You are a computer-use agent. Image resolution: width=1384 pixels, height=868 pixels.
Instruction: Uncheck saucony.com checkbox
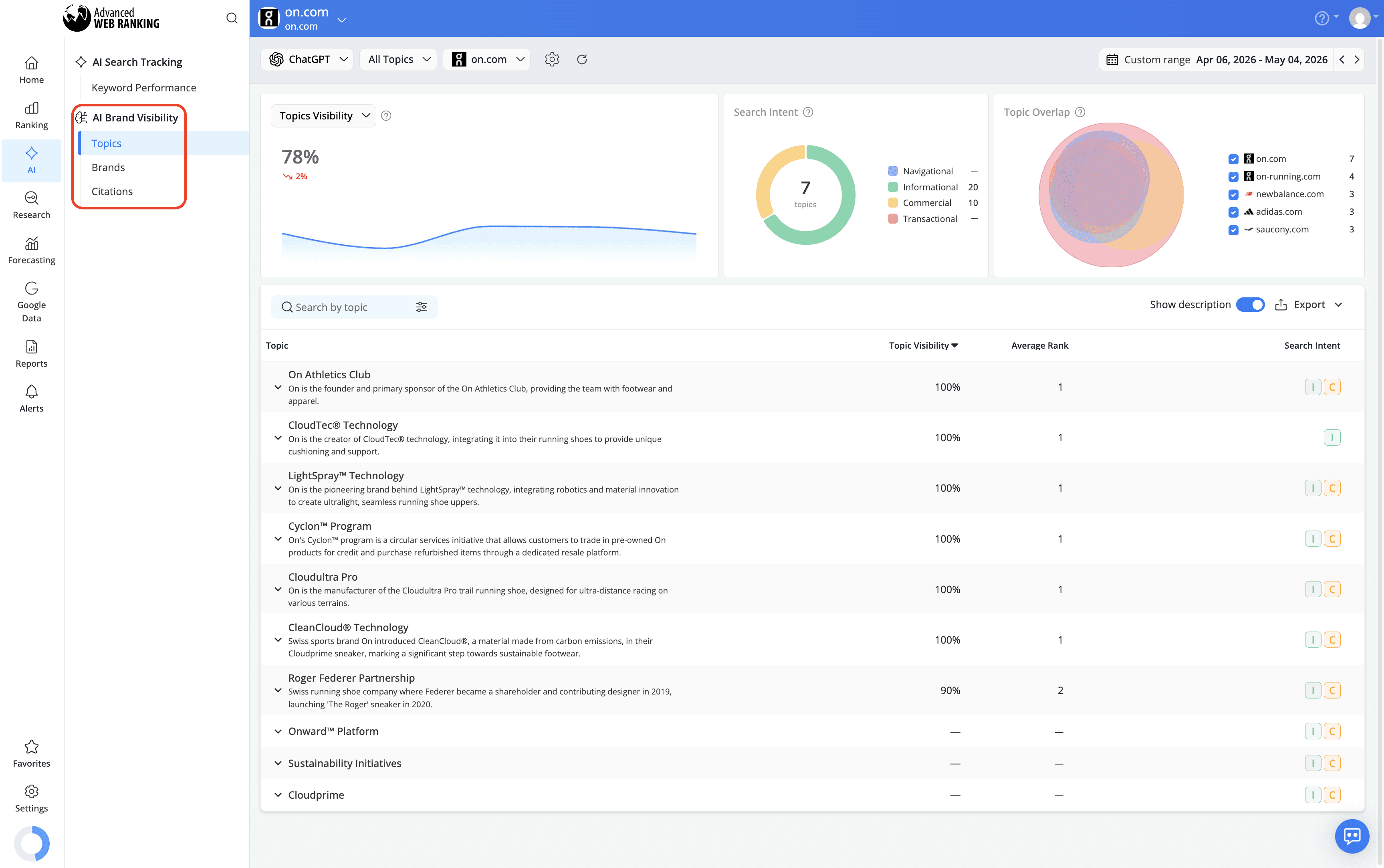[1233, 230]
